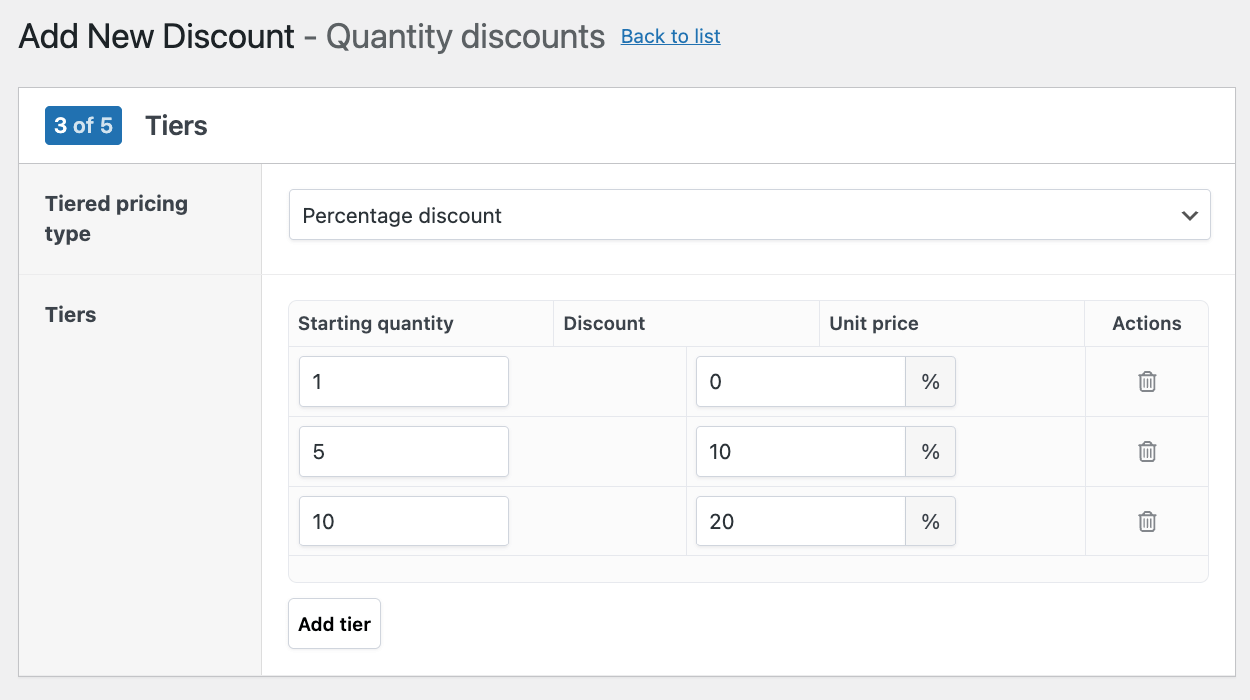Image resolution: width=1250 pixels, height=700 pixels.
Task: Click the Discount column header
Action: 604,324
